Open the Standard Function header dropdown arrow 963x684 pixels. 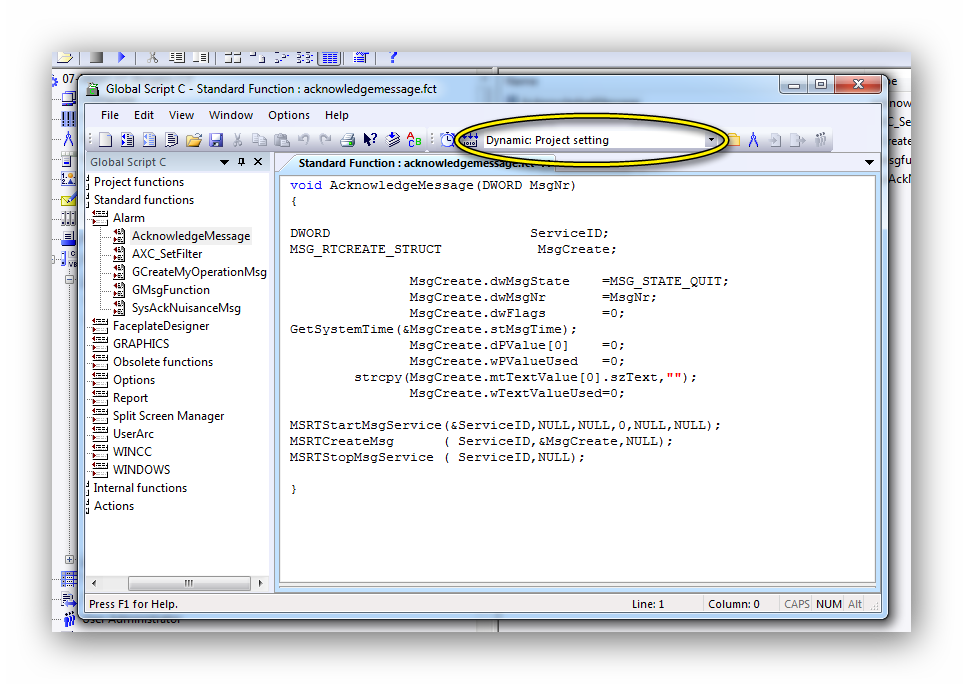tap(868, 161)
